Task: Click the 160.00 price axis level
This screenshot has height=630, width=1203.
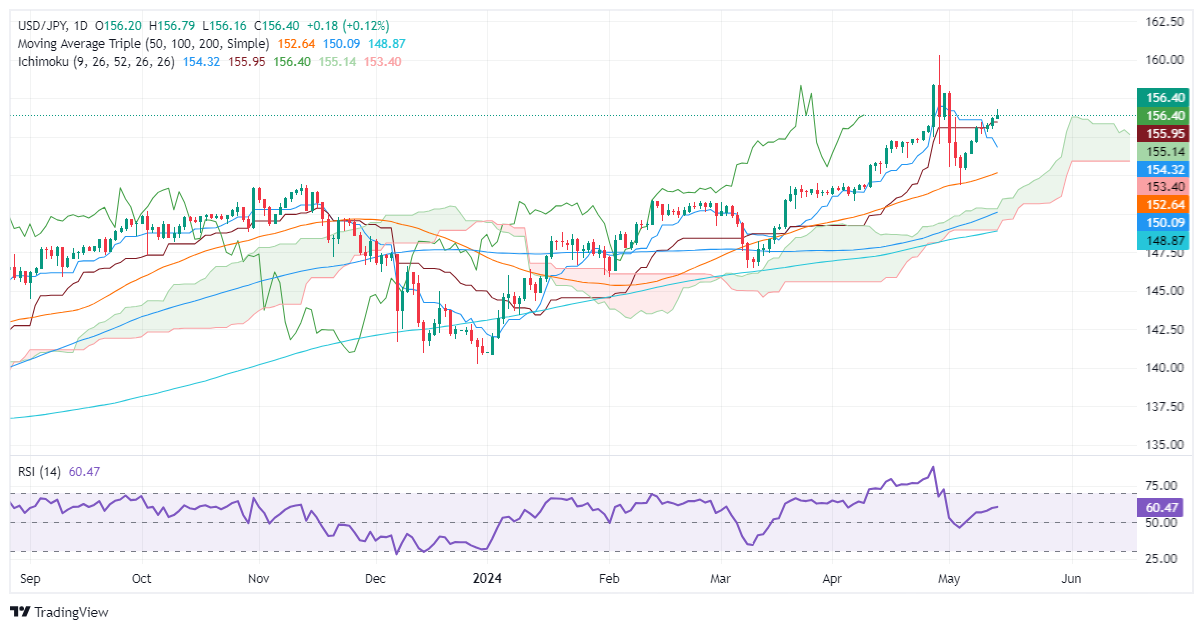Action: click(x=1164, y=60)
